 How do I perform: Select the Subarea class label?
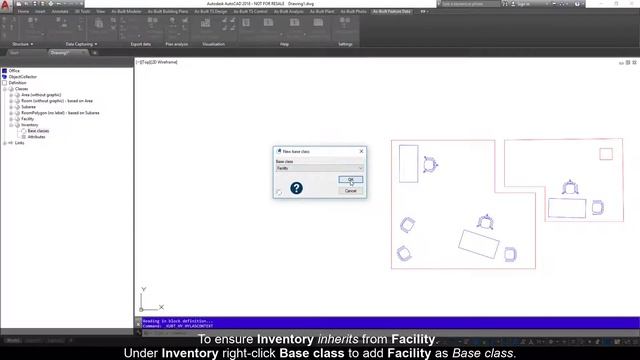pyautogui.click(x=28, y=107)
